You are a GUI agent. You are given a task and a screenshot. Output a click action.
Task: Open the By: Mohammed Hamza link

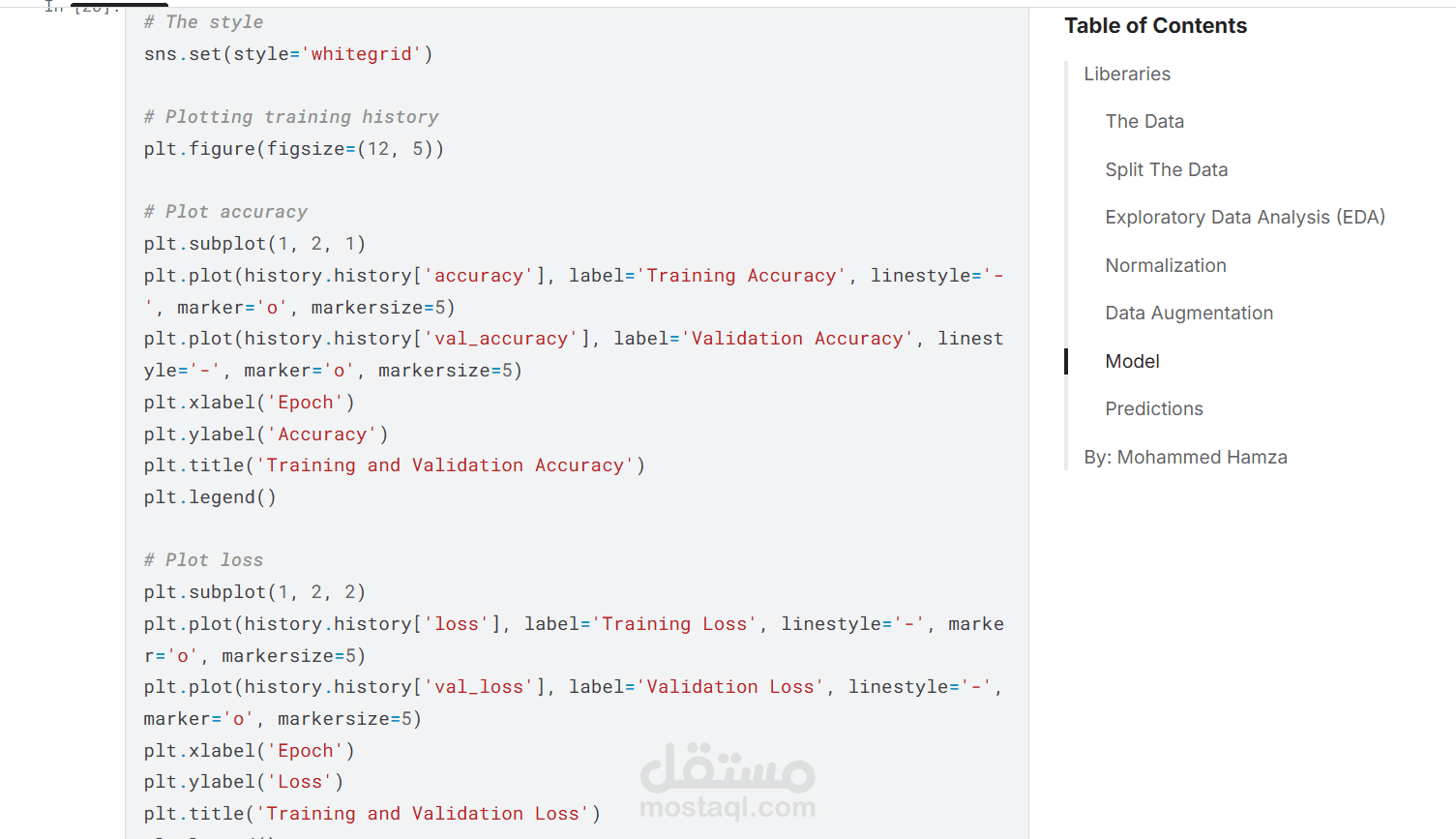click(x=1185, y=458)
